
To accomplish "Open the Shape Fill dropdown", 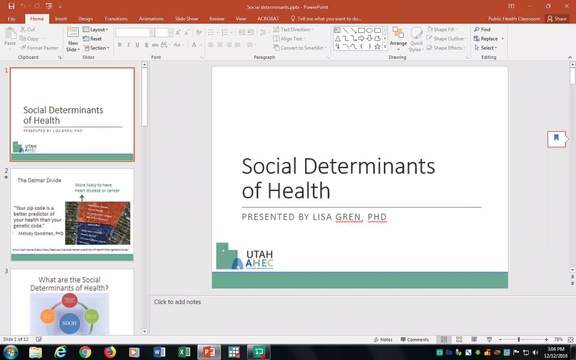I will 442,29.
